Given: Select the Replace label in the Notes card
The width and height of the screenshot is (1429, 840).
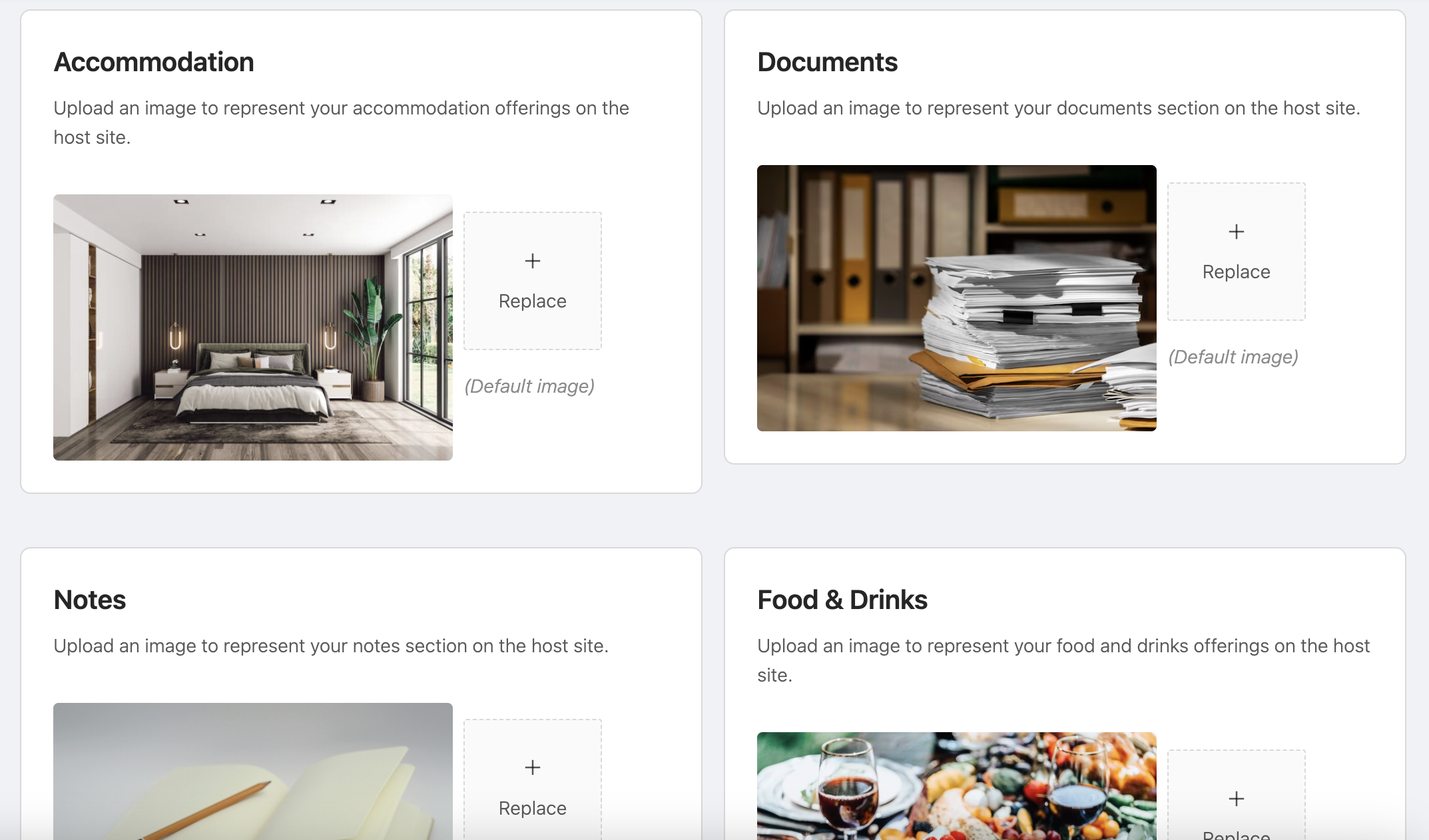Looking at the screenshot, I should pos(532,808).
